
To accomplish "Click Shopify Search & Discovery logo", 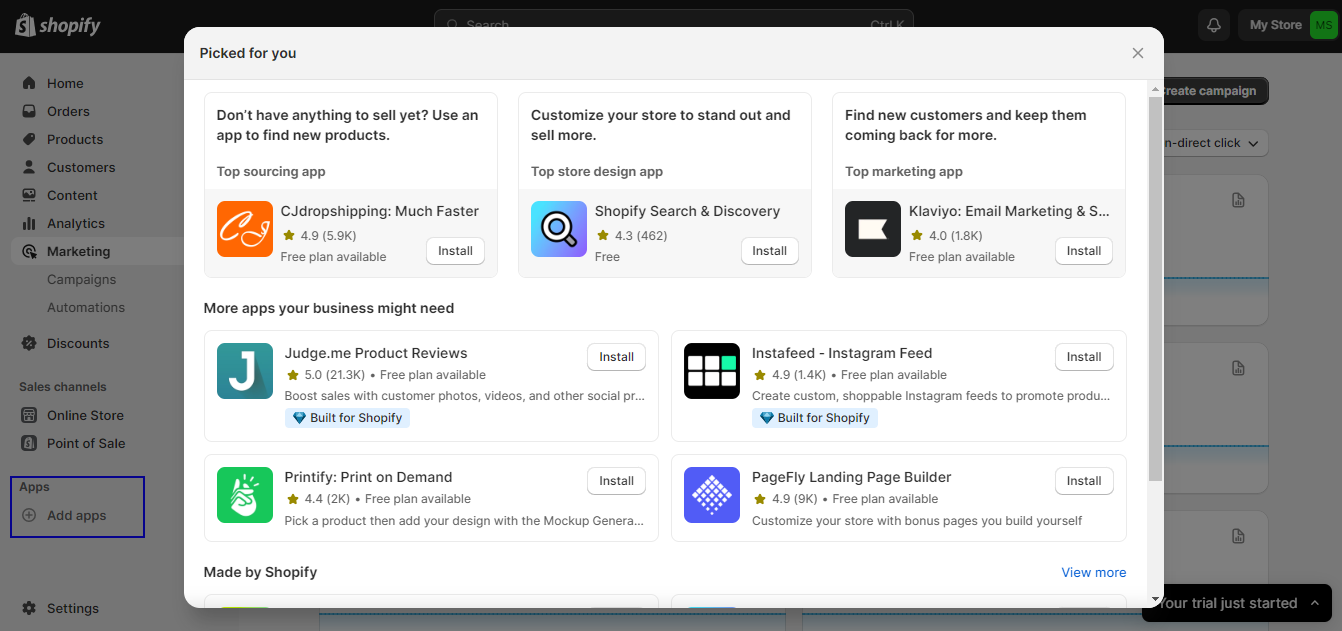I will coord(559,229).
